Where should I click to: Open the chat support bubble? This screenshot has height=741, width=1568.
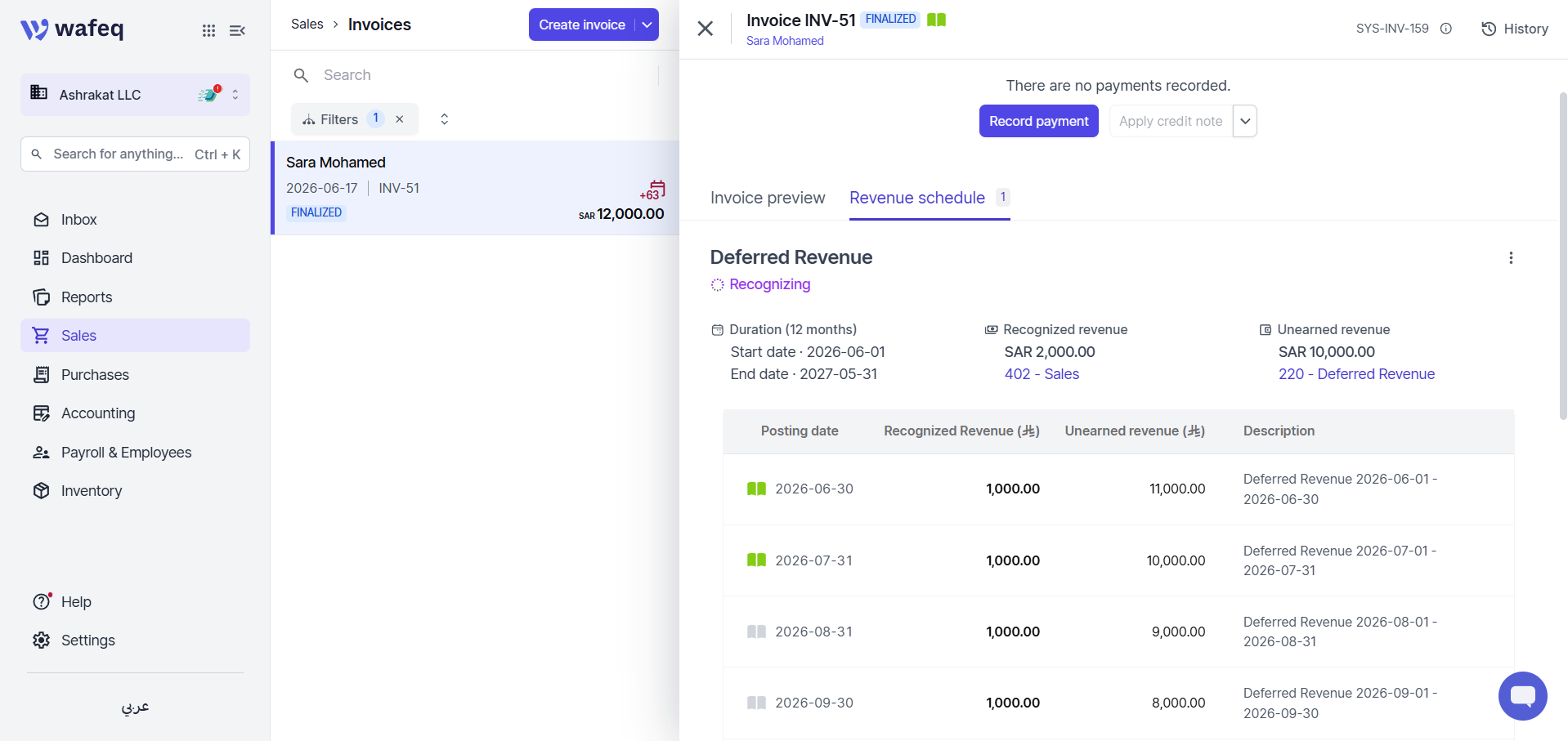(1522, 696)
